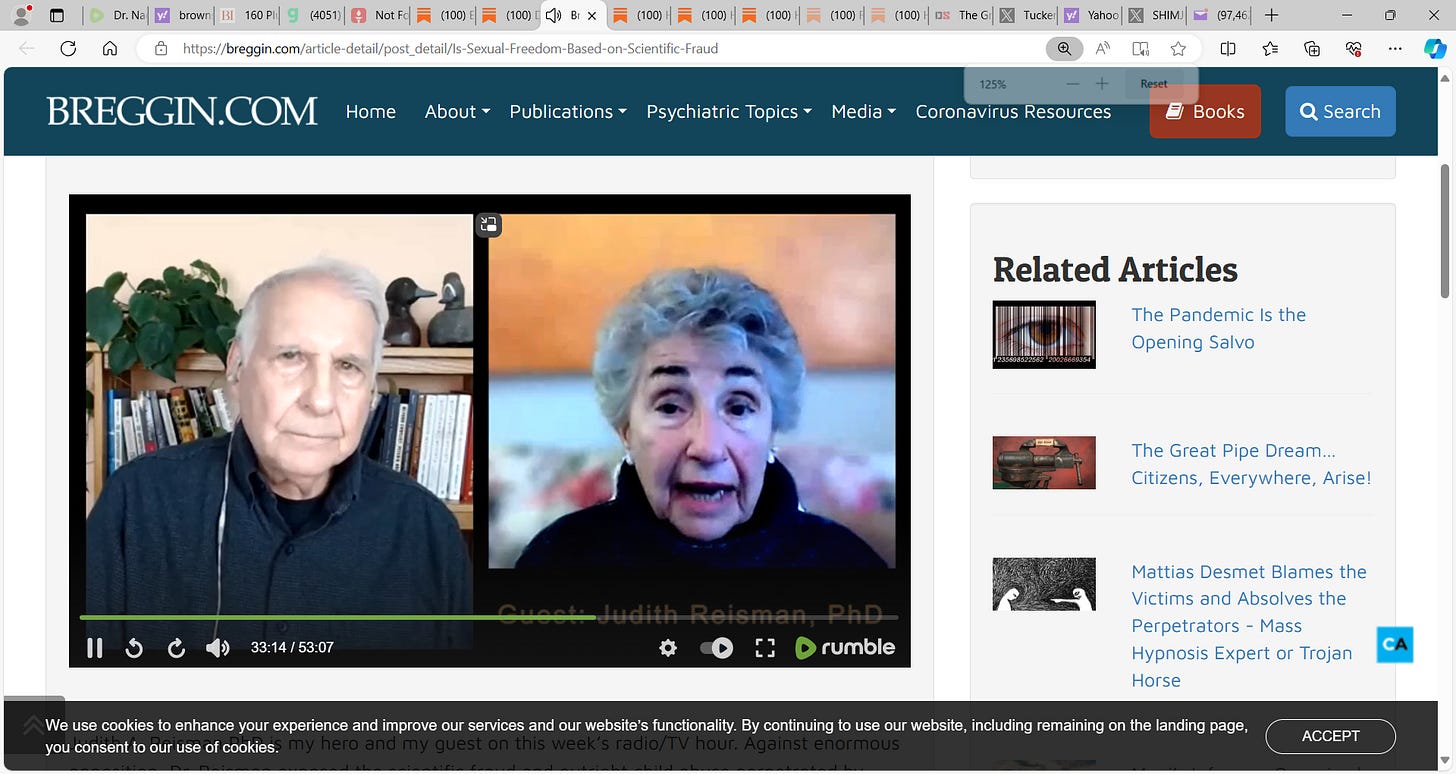Switch to the 'Tucke' X tab
This screenshot has width=1456, height=774.
[x=1027, y=15]
